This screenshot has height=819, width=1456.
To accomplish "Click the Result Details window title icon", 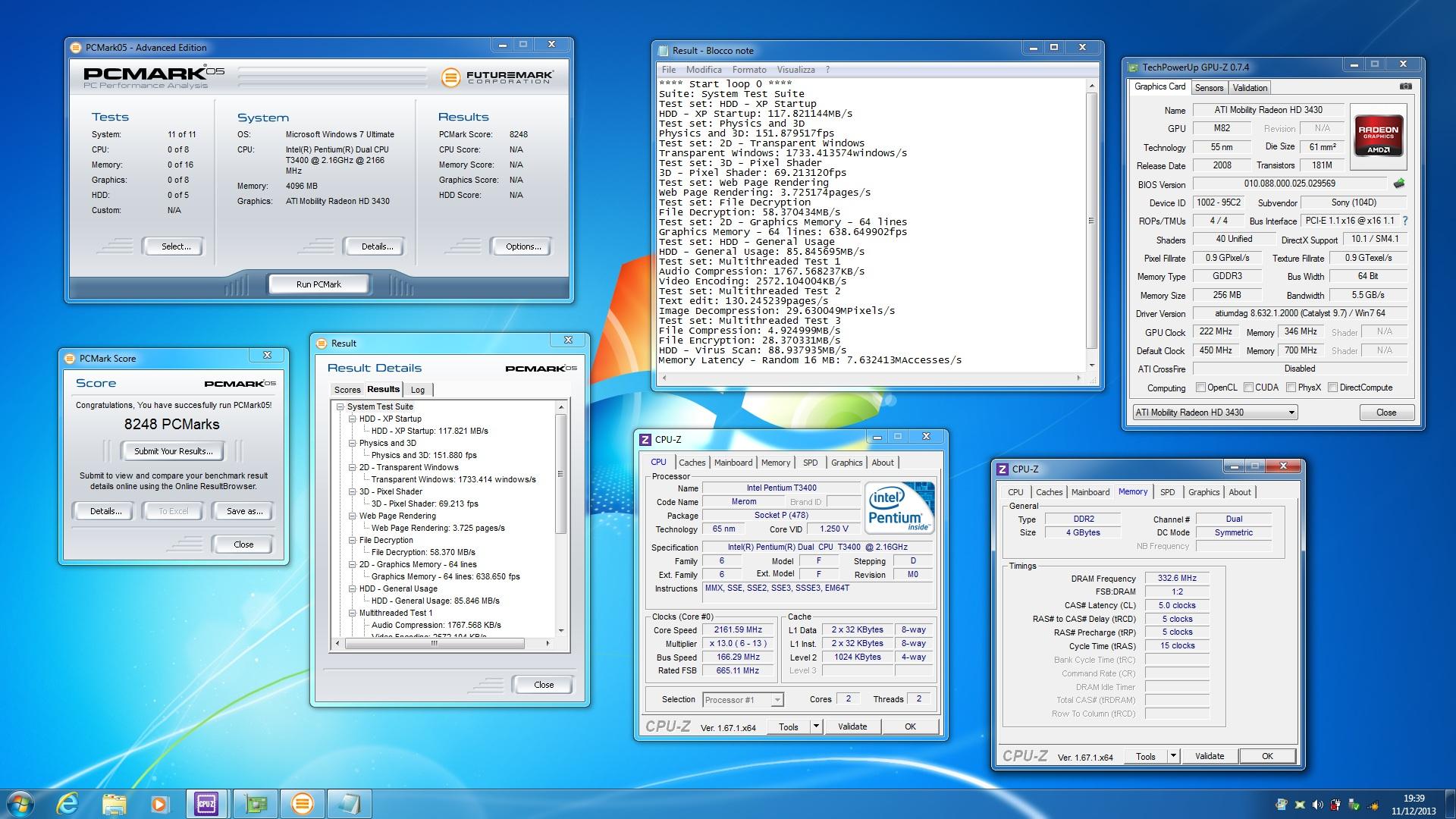I will point(322,344).
